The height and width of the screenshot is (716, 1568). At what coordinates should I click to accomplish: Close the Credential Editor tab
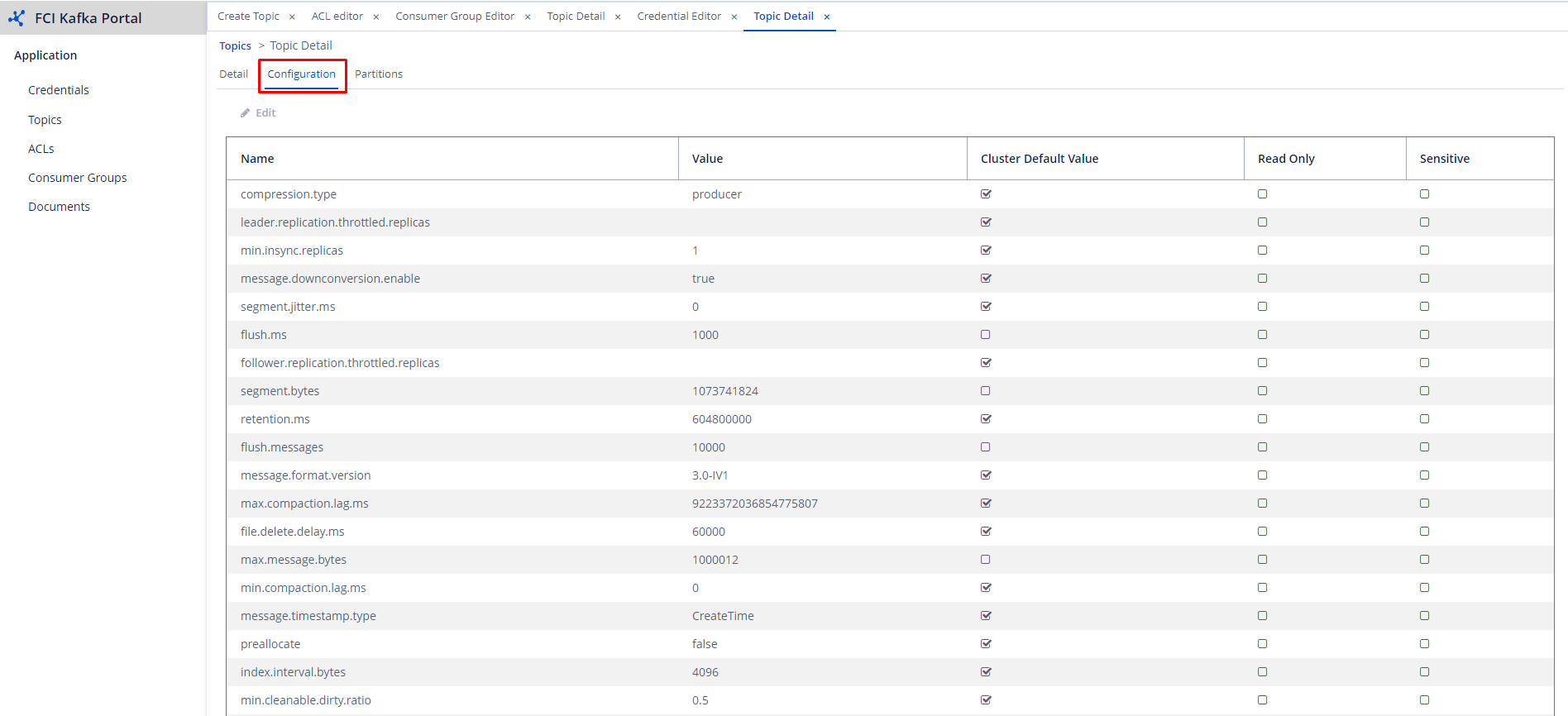(x=734, y=17)
